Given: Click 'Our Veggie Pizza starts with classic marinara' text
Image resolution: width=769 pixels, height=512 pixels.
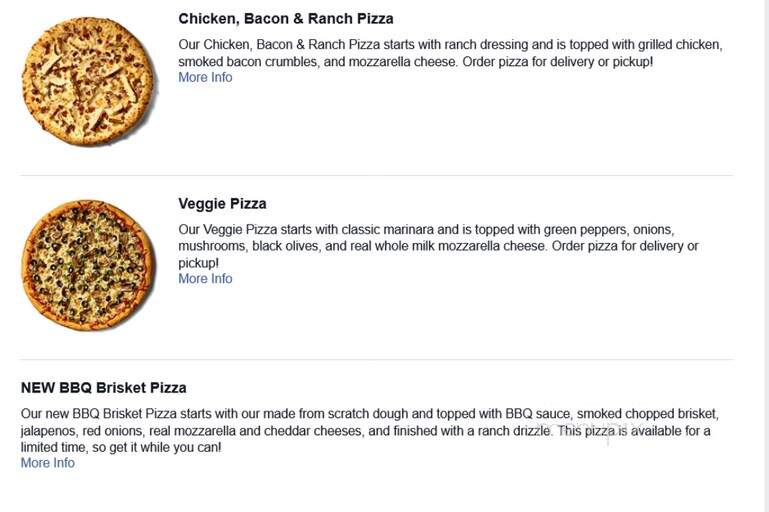Looking at the screenshot, I should point(306,230).
